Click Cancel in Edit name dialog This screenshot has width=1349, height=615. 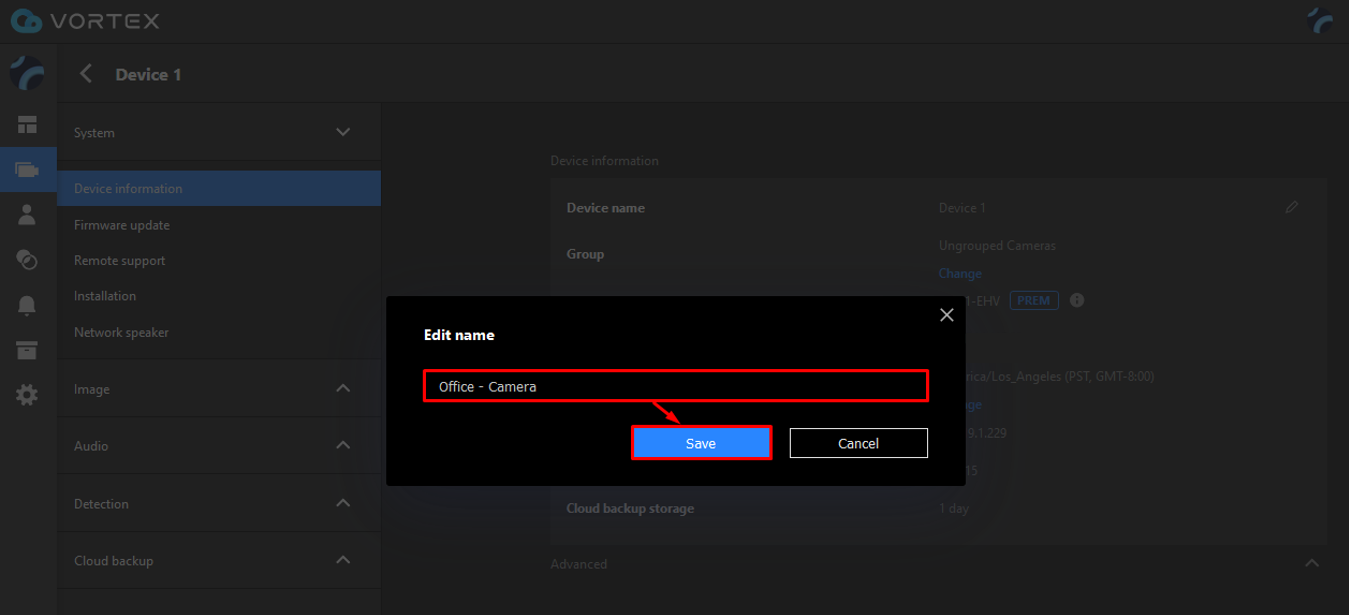point(858,443)
